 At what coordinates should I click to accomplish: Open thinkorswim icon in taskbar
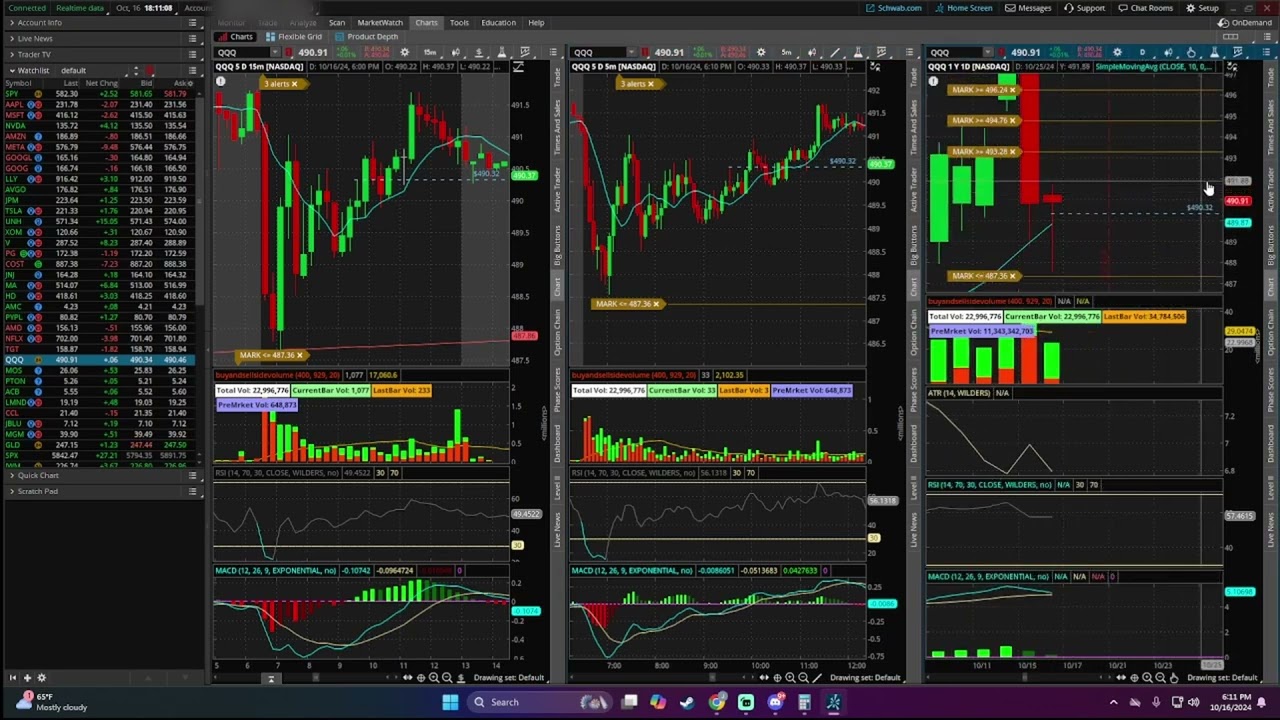tap(834, 702)
